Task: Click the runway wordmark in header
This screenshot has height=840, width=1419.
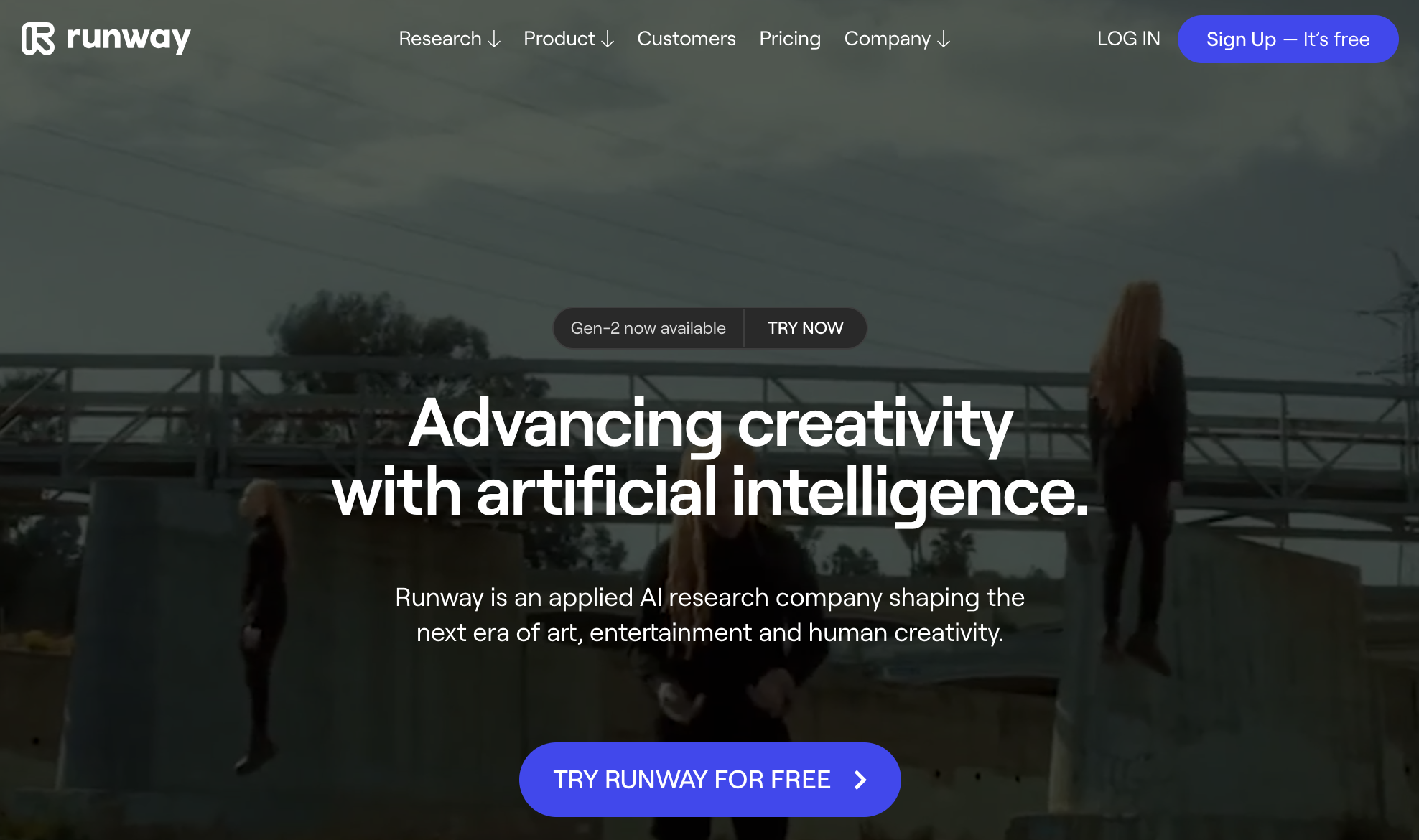Action: click(x=129, y=39)
